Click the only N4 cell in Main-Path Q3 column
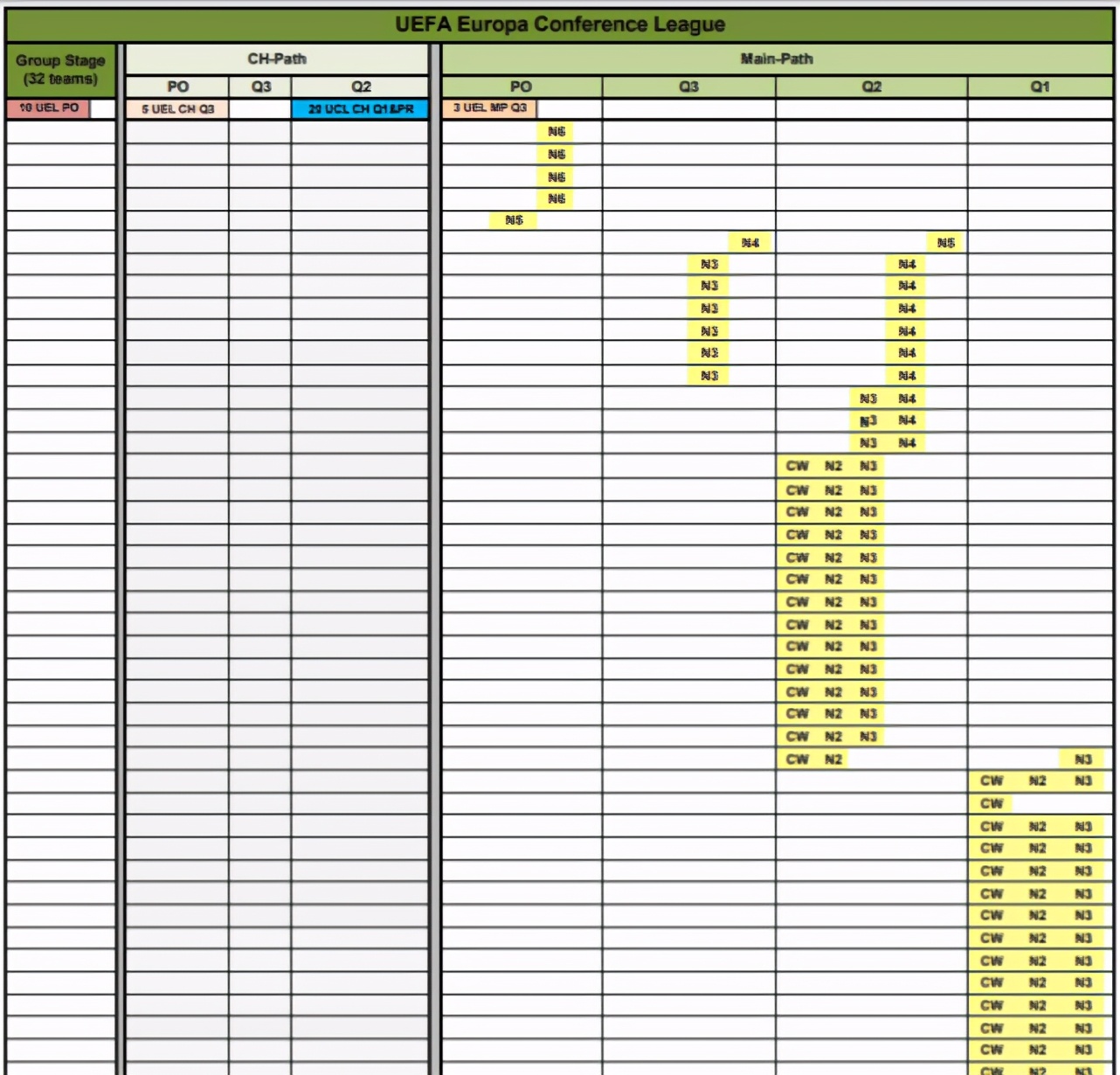 pos(750,242)
